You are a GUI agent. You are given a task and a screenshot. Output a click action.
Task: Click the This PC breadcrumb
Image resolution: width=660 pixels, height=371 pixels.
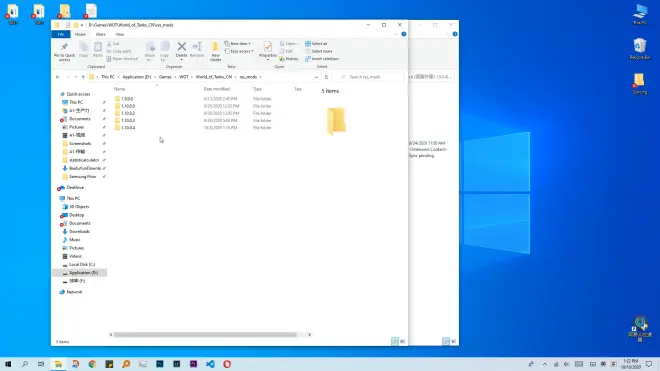tap(108, 77)
